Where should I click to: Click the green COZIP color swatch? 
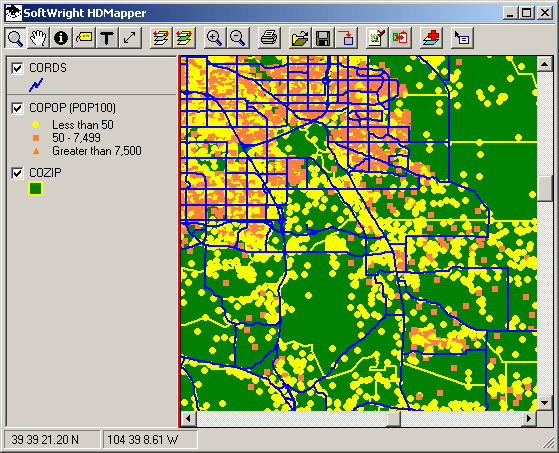pos(35,189)
